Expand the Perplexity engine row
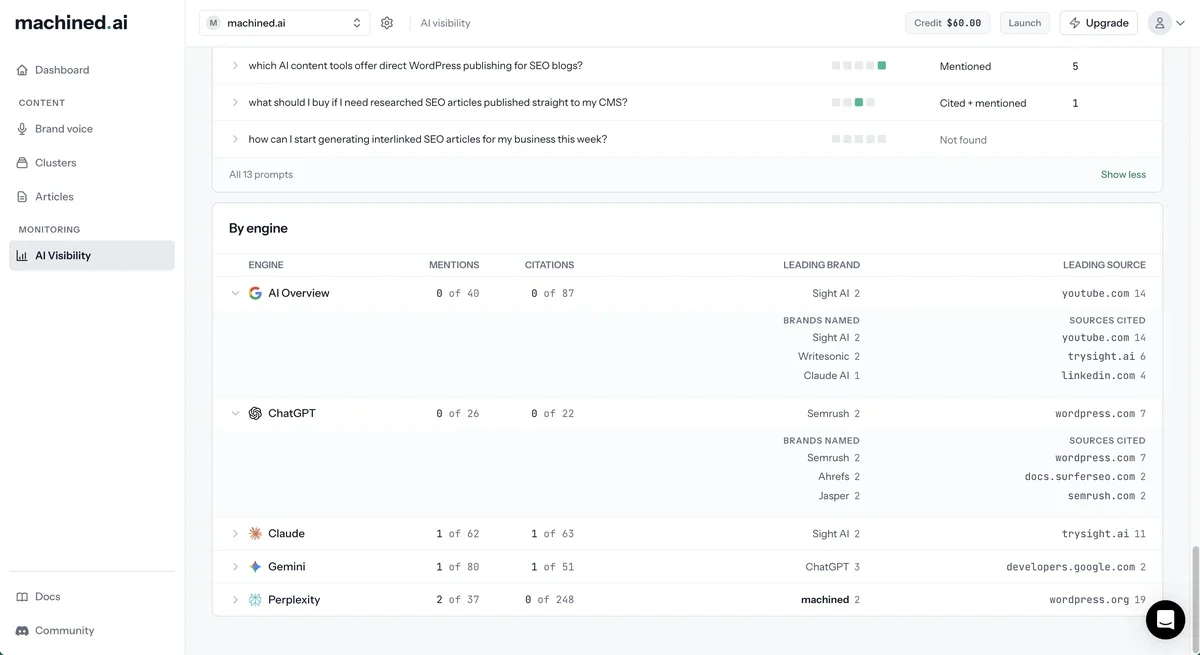The image size is (1200, 655). [x=236, y=600]
